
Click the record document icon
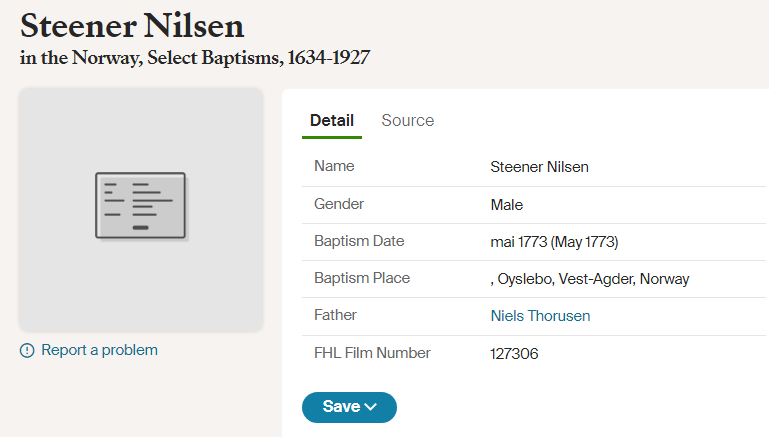[x=141, y=206]
